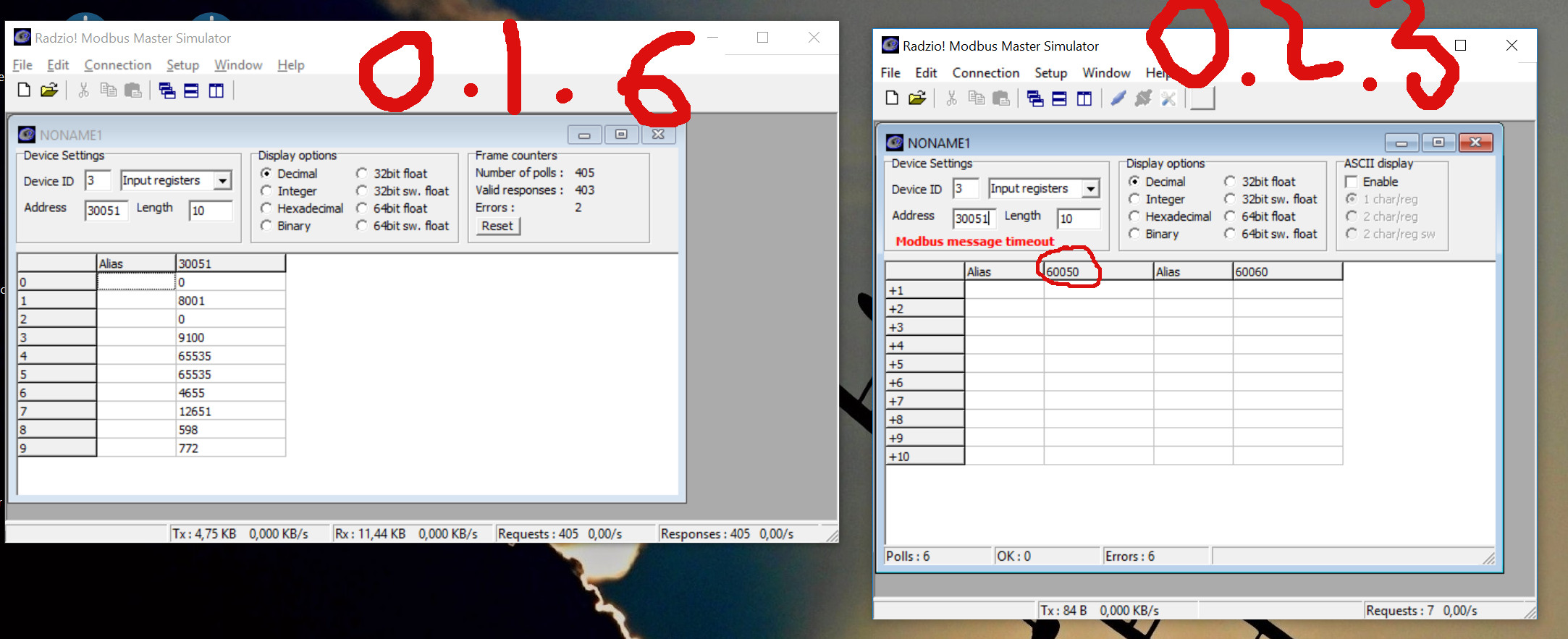Restore NONAME1 child window in left window
The width and height of the screenshot is (1568, 639).
coord(621,135)
